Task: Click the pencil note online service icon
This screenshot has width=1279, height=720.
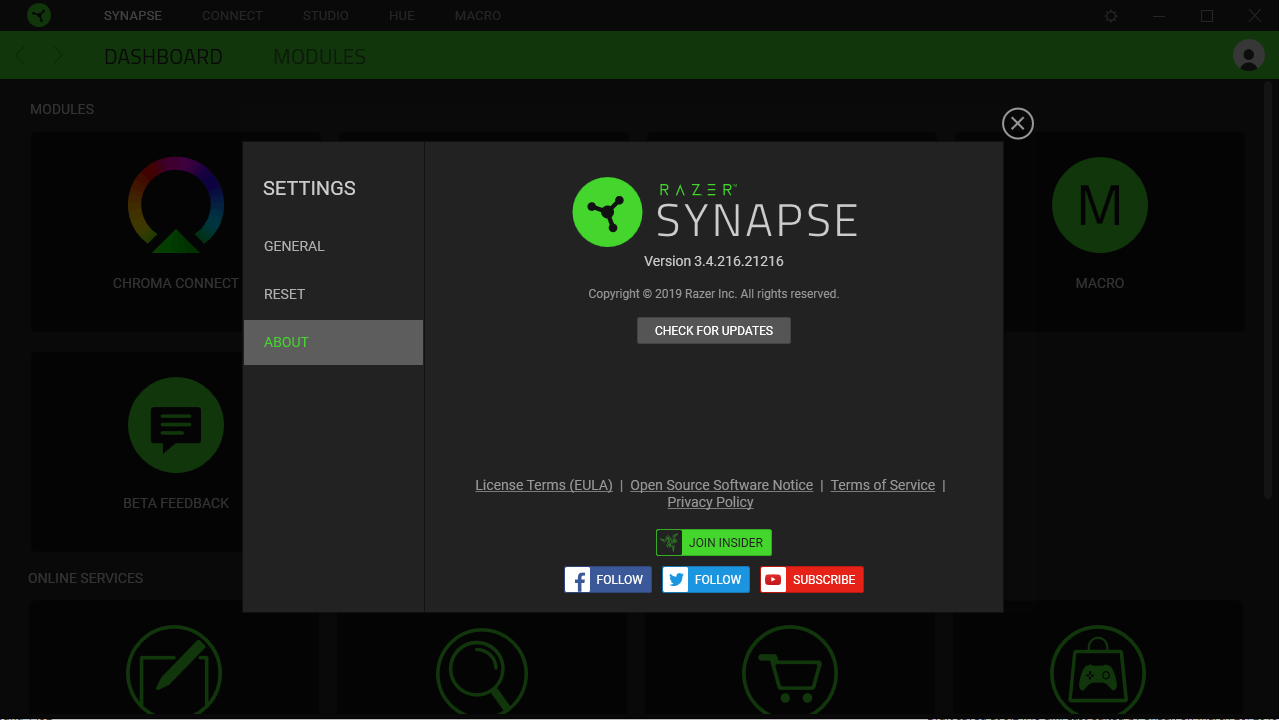Action: pyautogui.click(x=176, y=671)
